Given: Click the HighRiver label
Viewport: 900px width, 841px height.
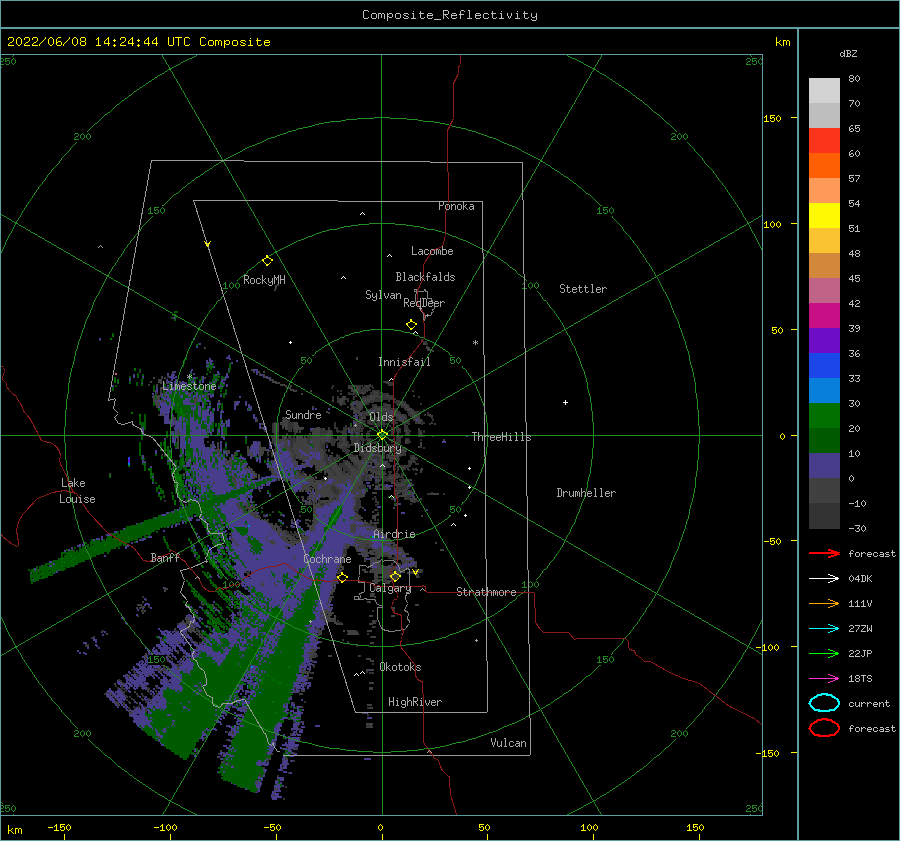Looking at the screenshot, I should tap(415, 702).
